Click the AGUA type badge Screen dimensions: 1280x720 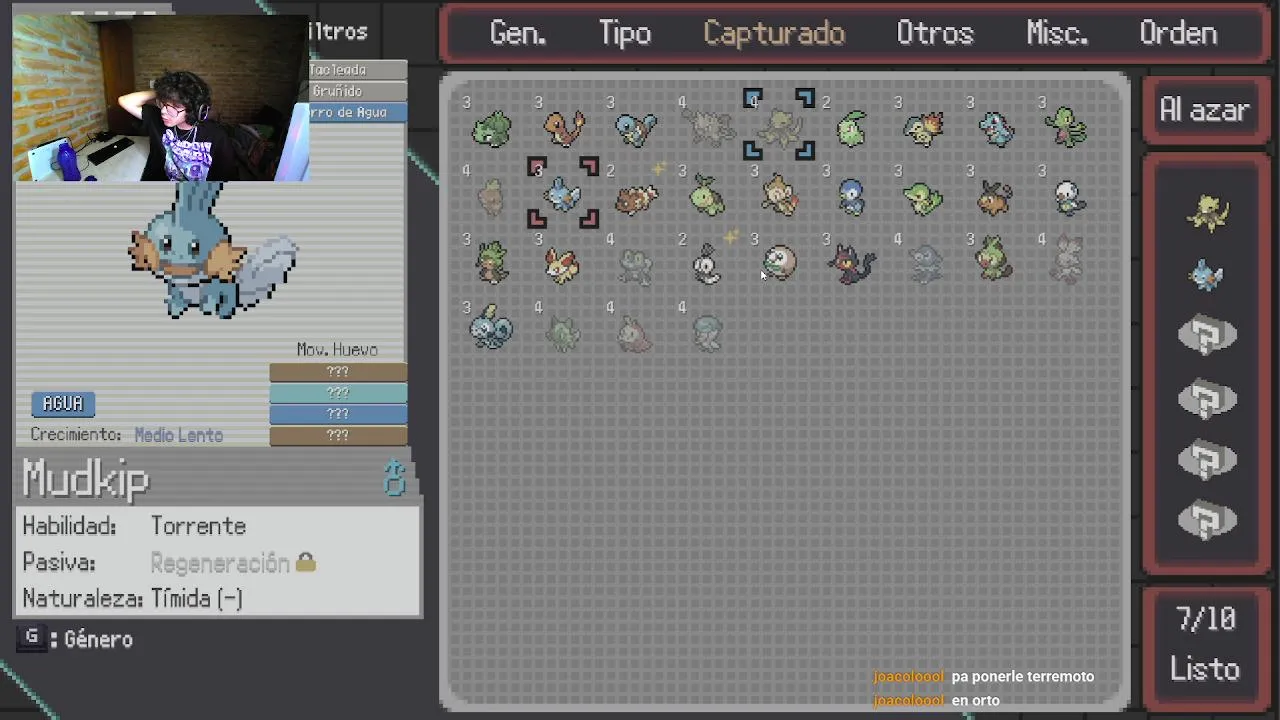tap(62, 403)
